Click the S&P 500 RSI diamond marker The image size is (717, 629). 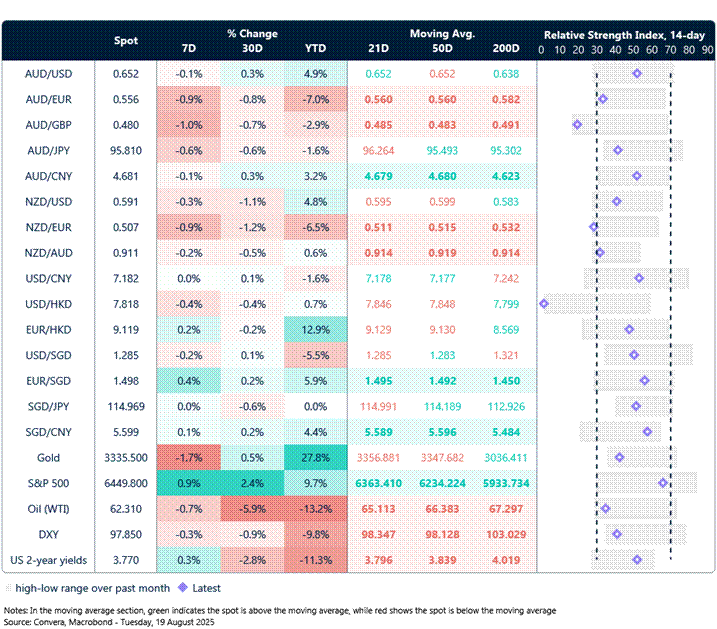click(663, 482)
